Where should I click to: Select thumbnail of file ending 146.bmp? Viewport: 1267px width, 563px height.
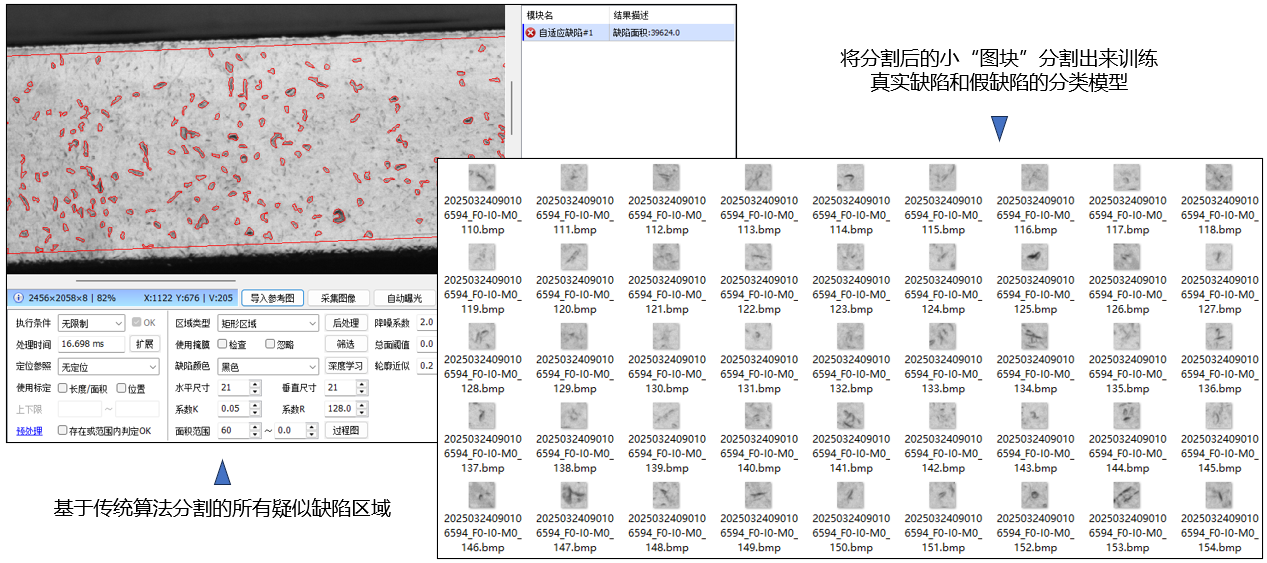(x=482, y=495)
